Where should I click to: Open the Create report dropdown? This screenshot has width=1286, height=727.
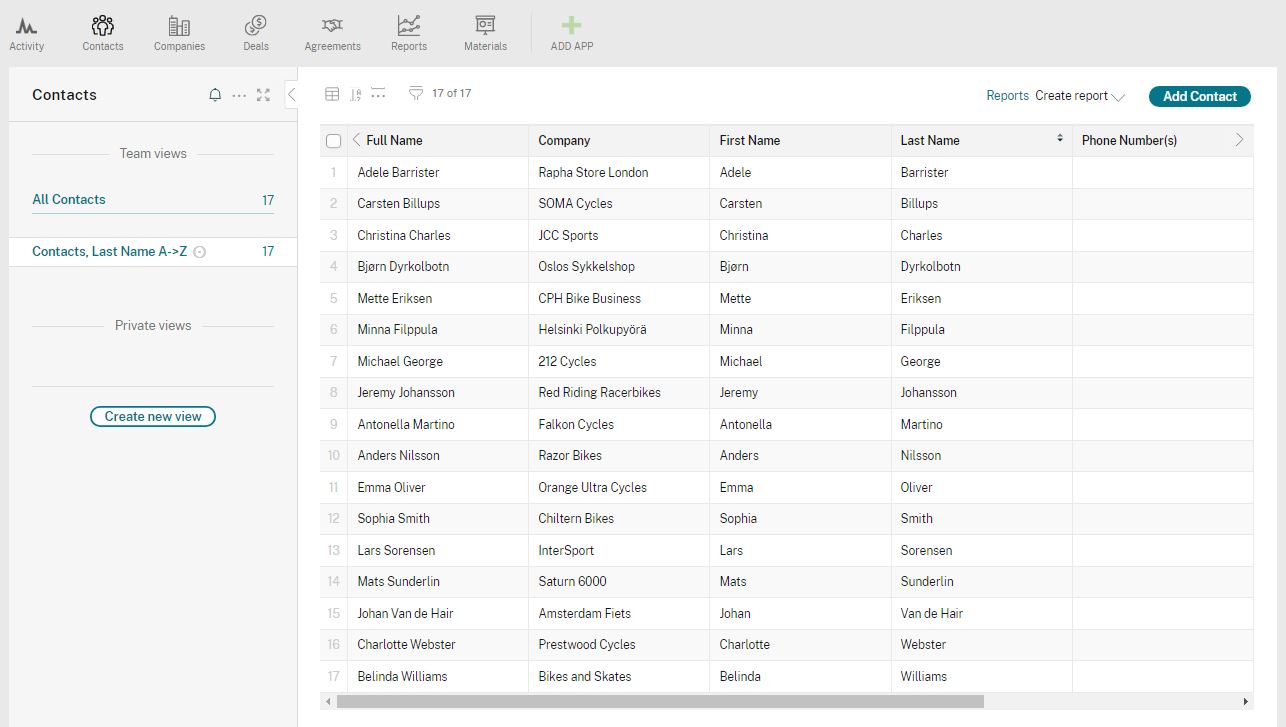(x=1080, y=96)
